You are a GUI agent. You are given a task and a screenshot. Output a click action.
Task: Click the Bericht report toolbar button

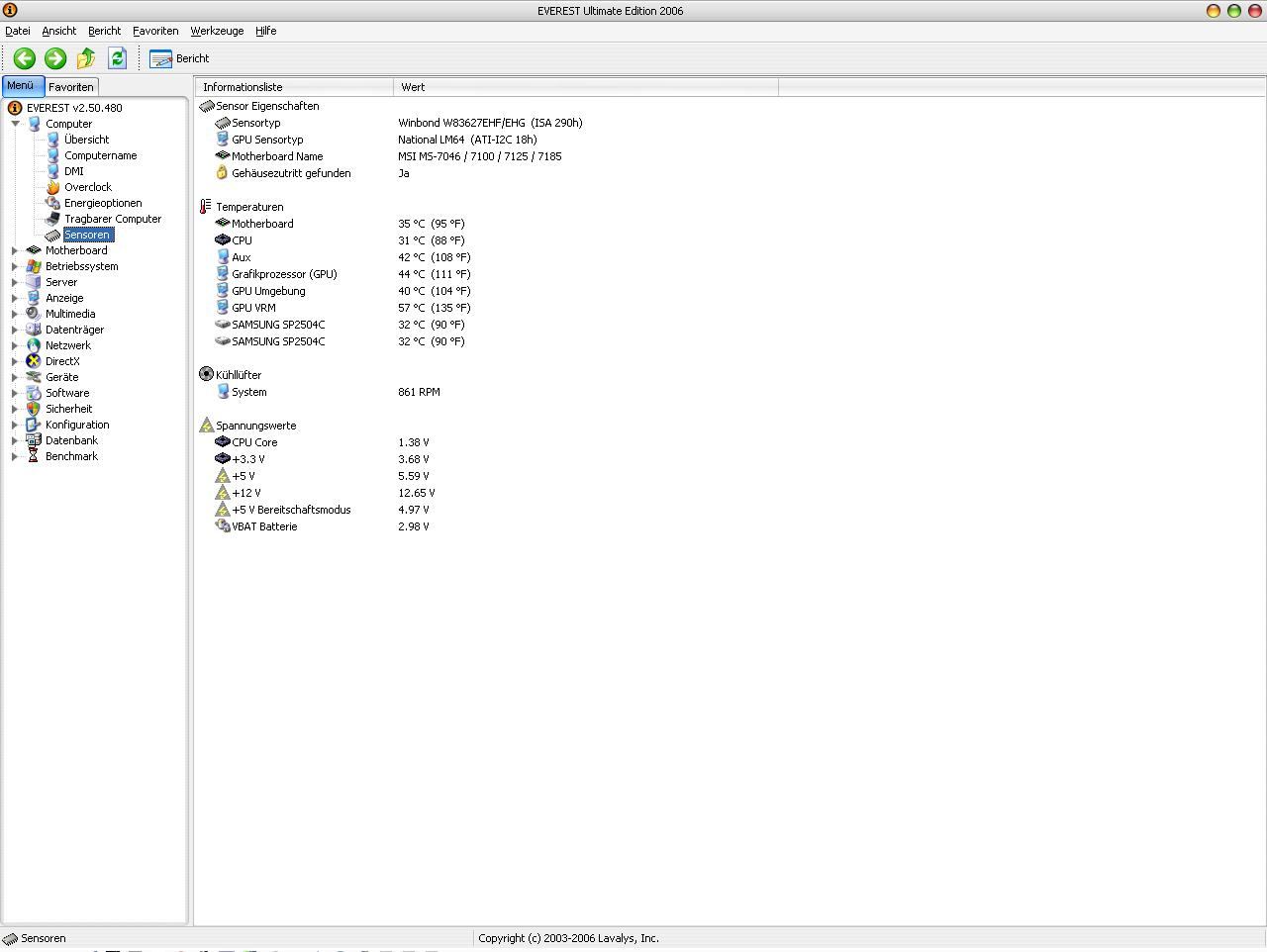pos(179,58)
